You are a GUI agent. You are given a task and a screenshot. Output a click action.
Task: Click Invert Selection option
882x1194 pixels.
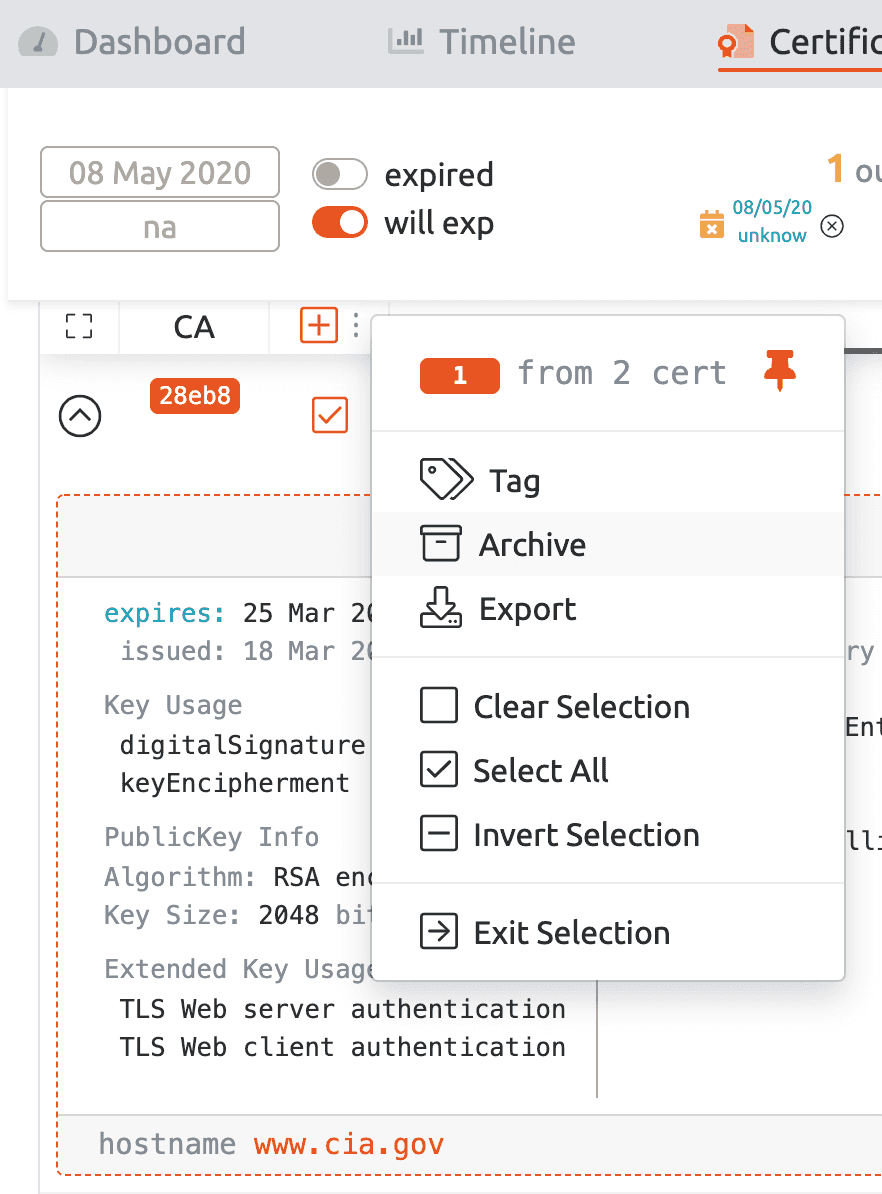click(x=585, y=835)
